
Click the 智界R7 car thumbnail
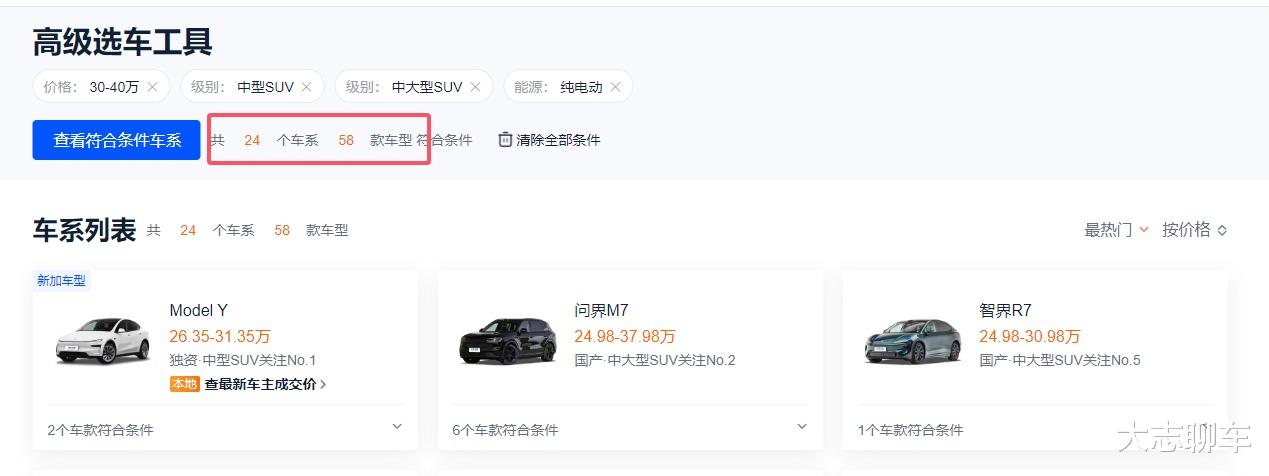[912, 341]
